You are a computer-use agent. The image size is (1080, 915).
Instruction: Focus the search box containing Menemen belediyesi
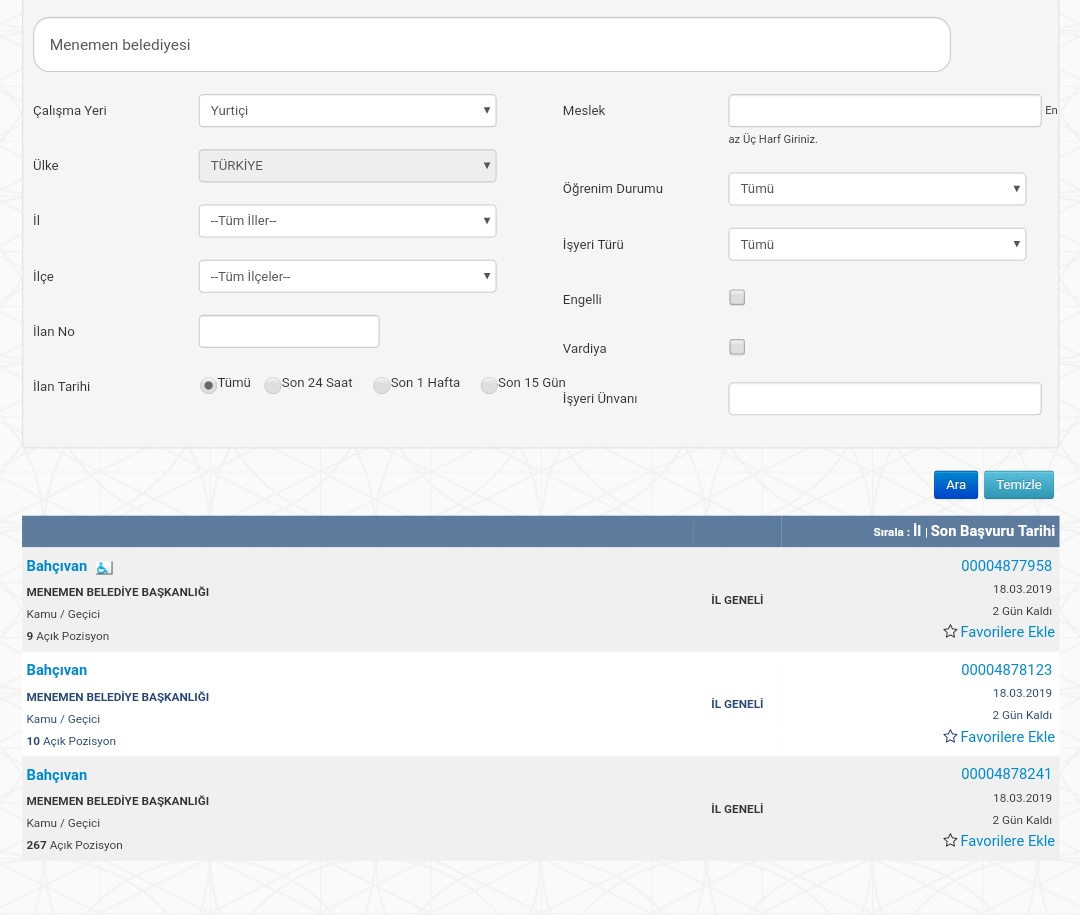492,45
